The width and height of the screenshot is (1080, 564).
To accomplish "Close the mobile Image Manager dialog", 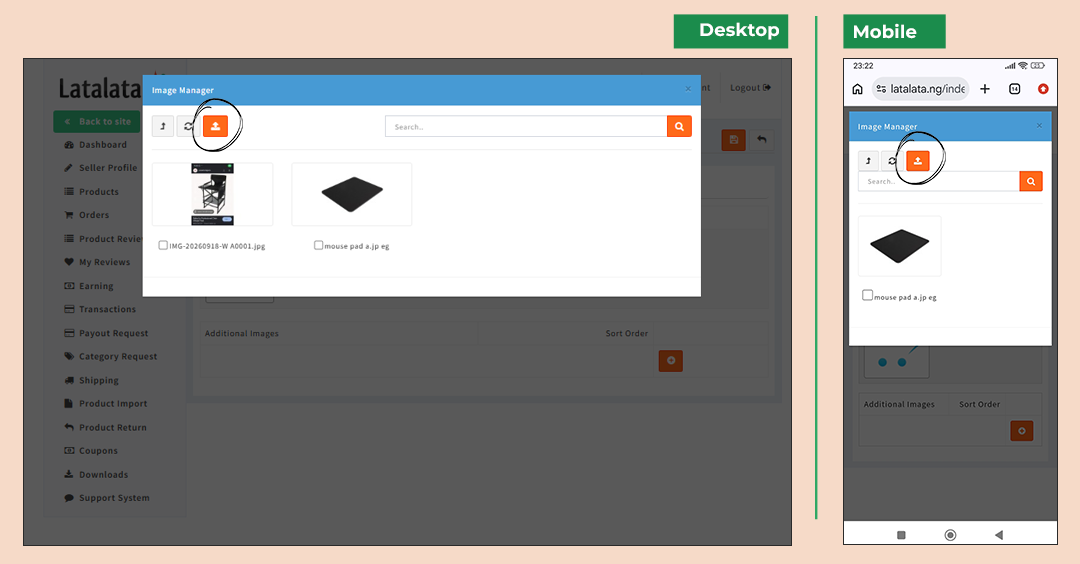I will pyautogui.click(x=1039, y=125).
